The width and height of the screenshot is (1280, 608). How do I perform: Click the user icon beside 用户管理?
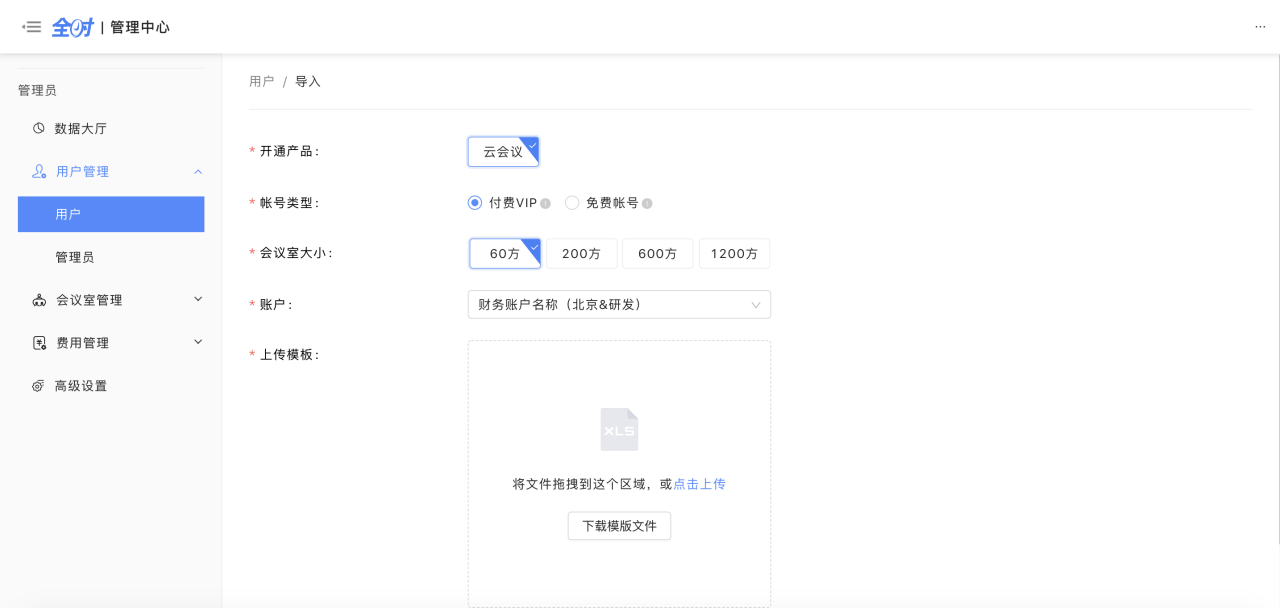[39, 171]
